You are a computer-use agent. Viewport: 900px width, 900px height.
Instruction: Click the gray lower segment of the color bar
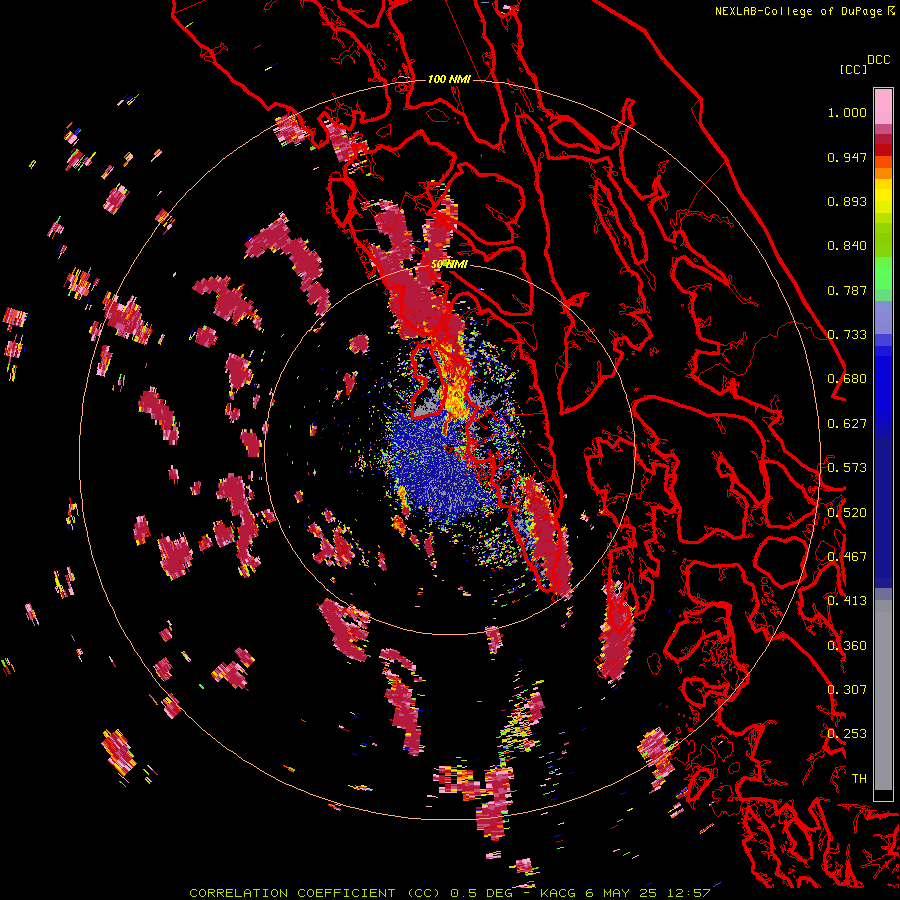883,695
